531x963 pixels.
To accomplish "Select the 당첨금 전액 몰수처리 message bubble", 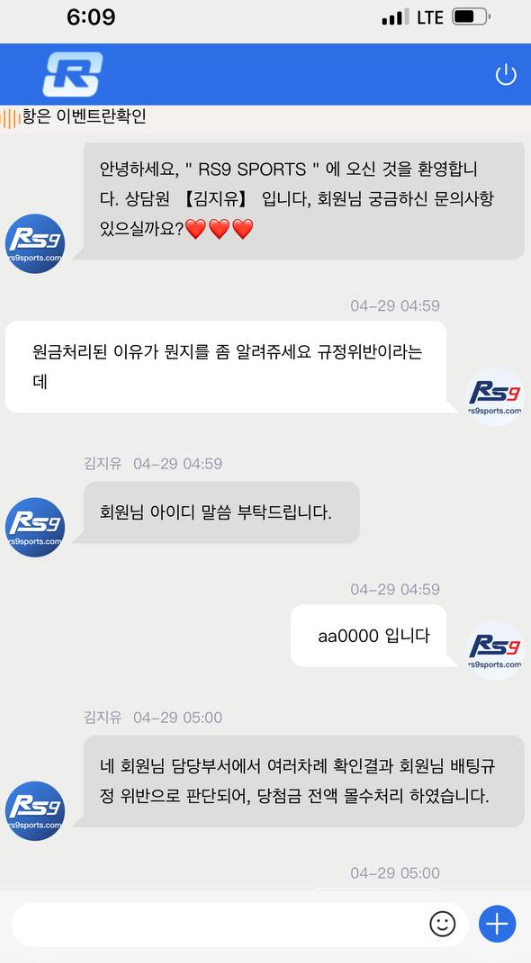I will [x=304, y=781].
